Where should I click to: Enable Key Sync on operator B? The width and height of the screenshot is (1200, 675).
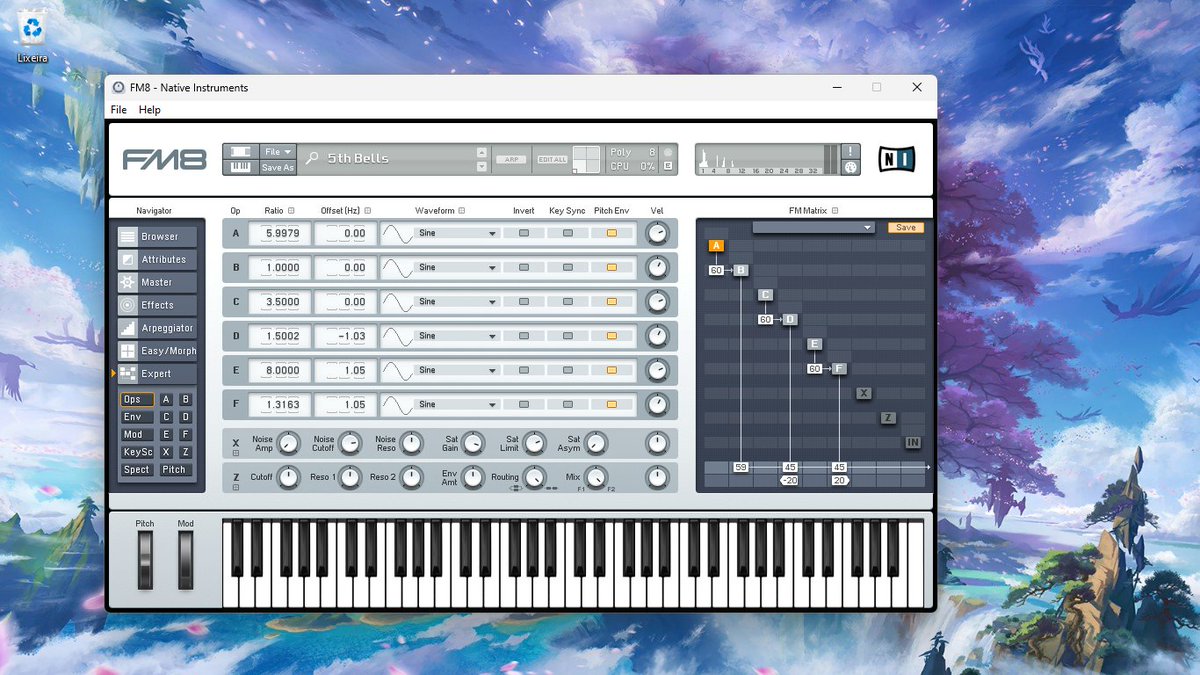pos(568,267)
